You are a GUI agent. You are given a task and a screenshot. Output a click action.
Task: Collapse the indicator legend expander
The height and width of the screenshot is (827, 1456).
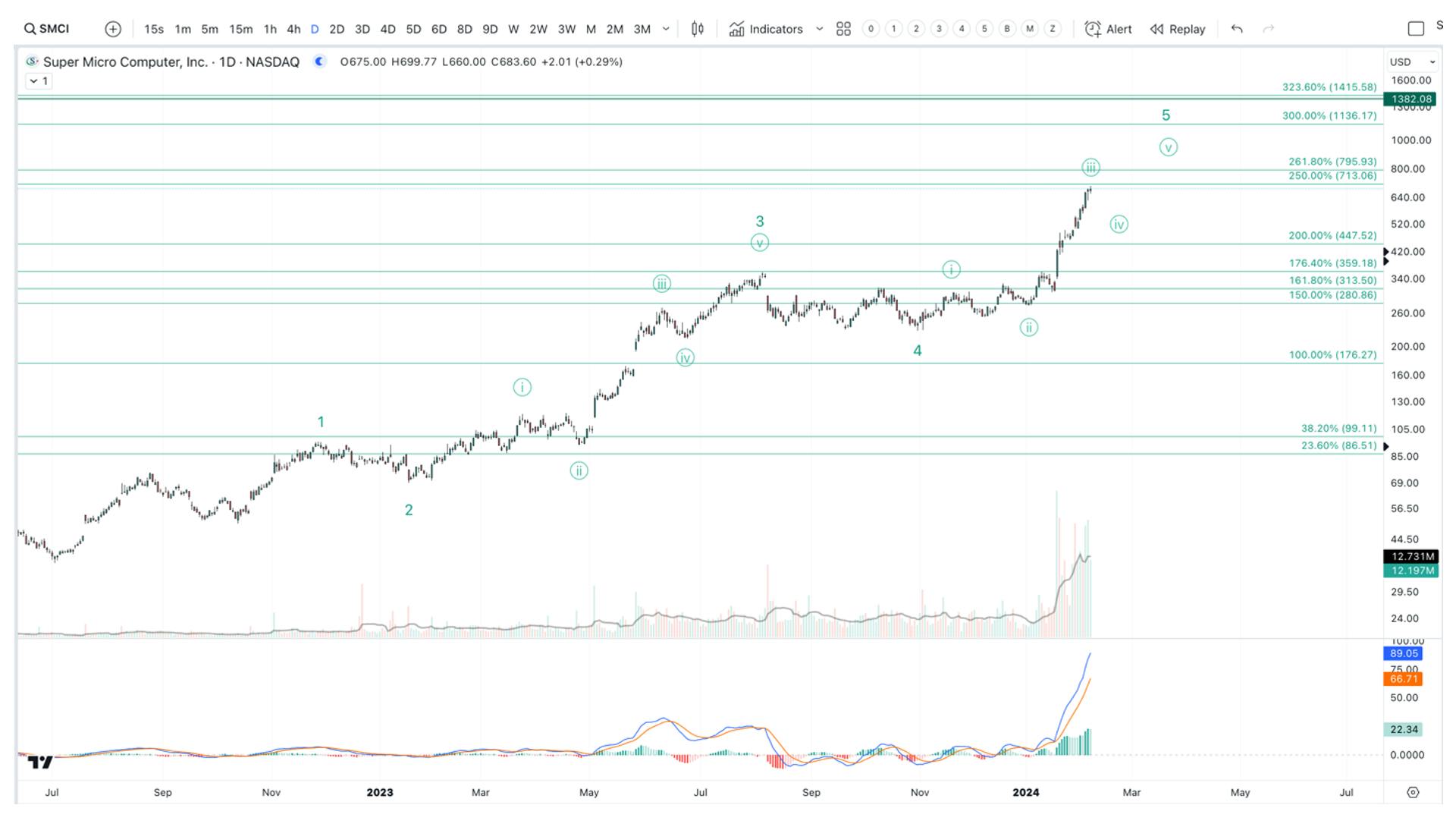tap(39, 81)
